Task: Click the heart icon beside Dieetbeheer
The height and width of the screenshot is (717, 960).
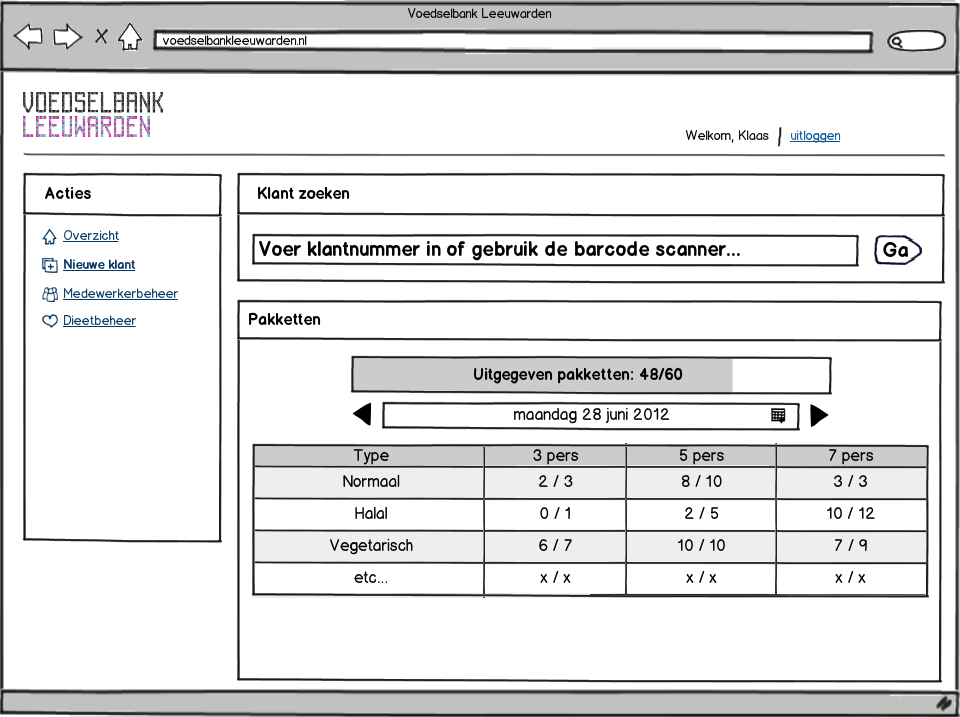Action: pos(50,321)
